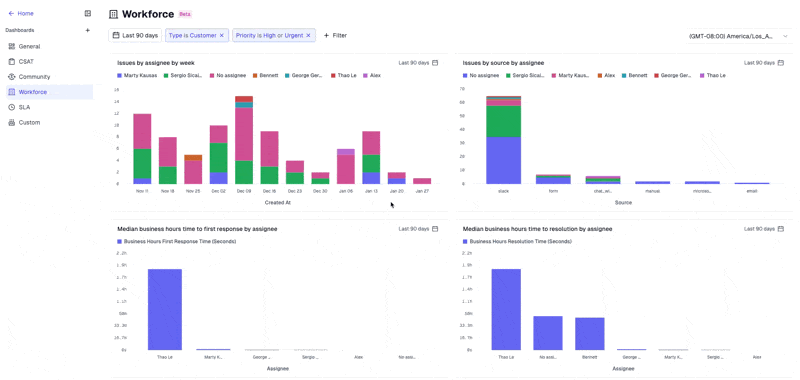
Task: Toggle No assignee legend in weekly chart
Action: pos(229,75)
